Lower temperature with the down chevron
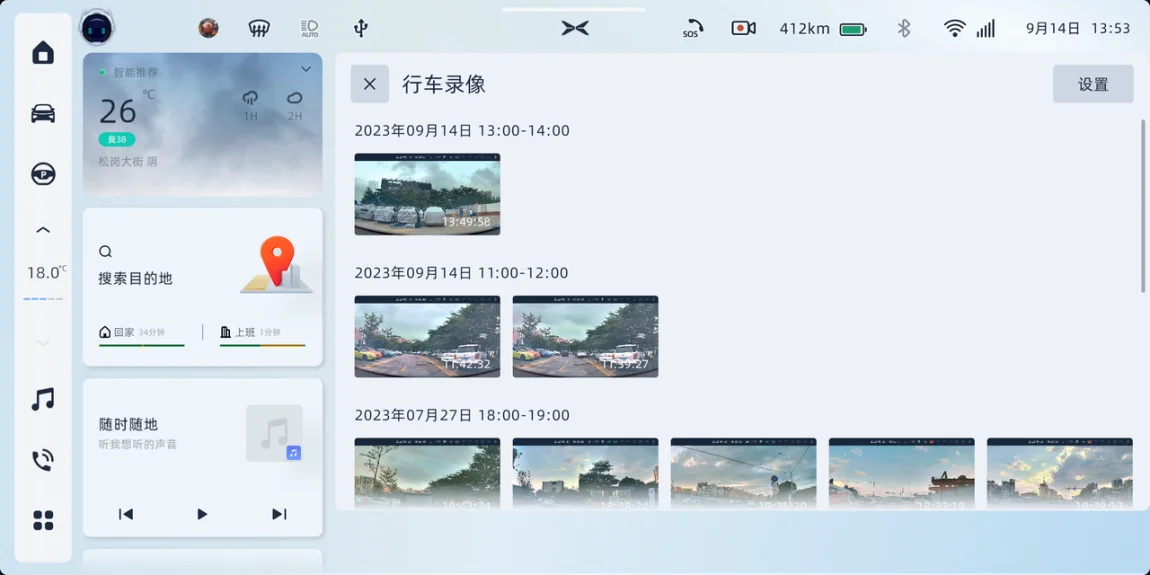 coord(43,342)
